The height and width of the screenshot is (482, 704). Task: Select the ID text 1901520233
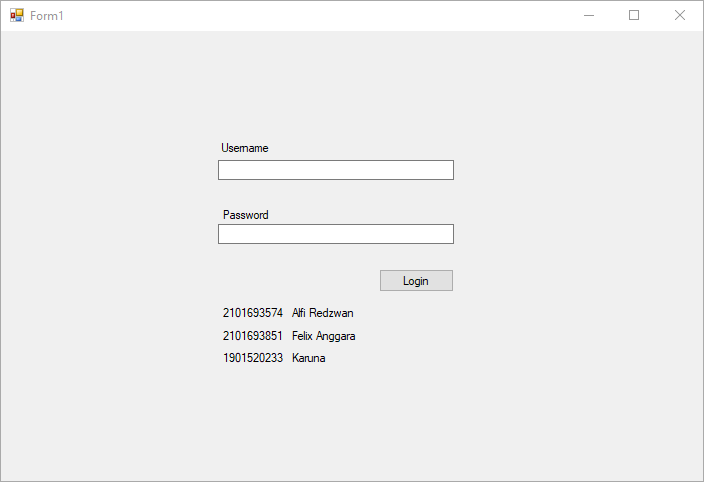click(253, 358)
